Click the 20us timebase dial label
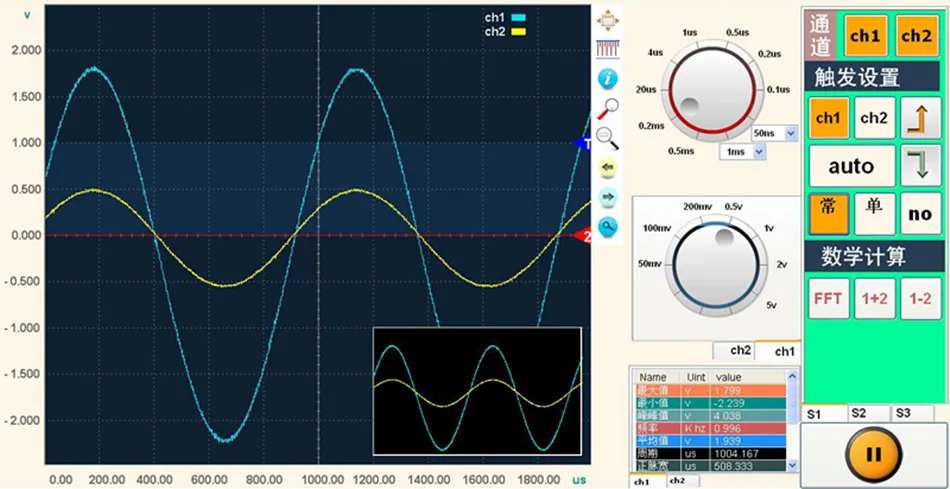Viewport: 950px width, 489px height. 646,90
